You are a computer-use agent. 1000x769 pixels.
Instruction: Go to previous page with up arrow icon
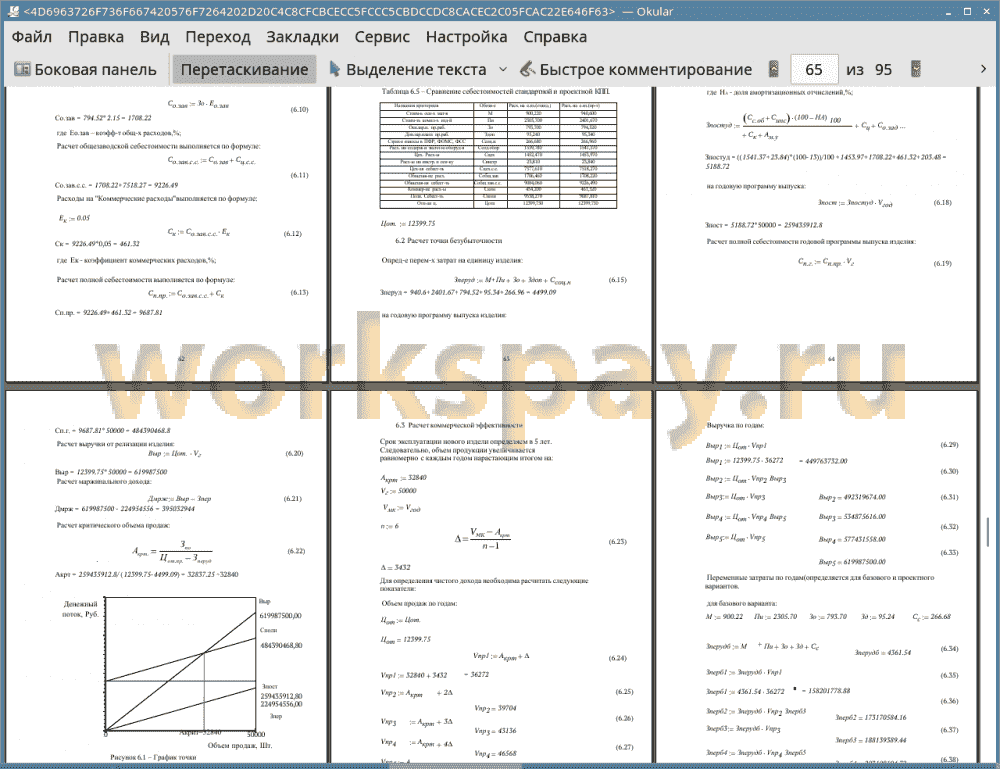point(774,69)
